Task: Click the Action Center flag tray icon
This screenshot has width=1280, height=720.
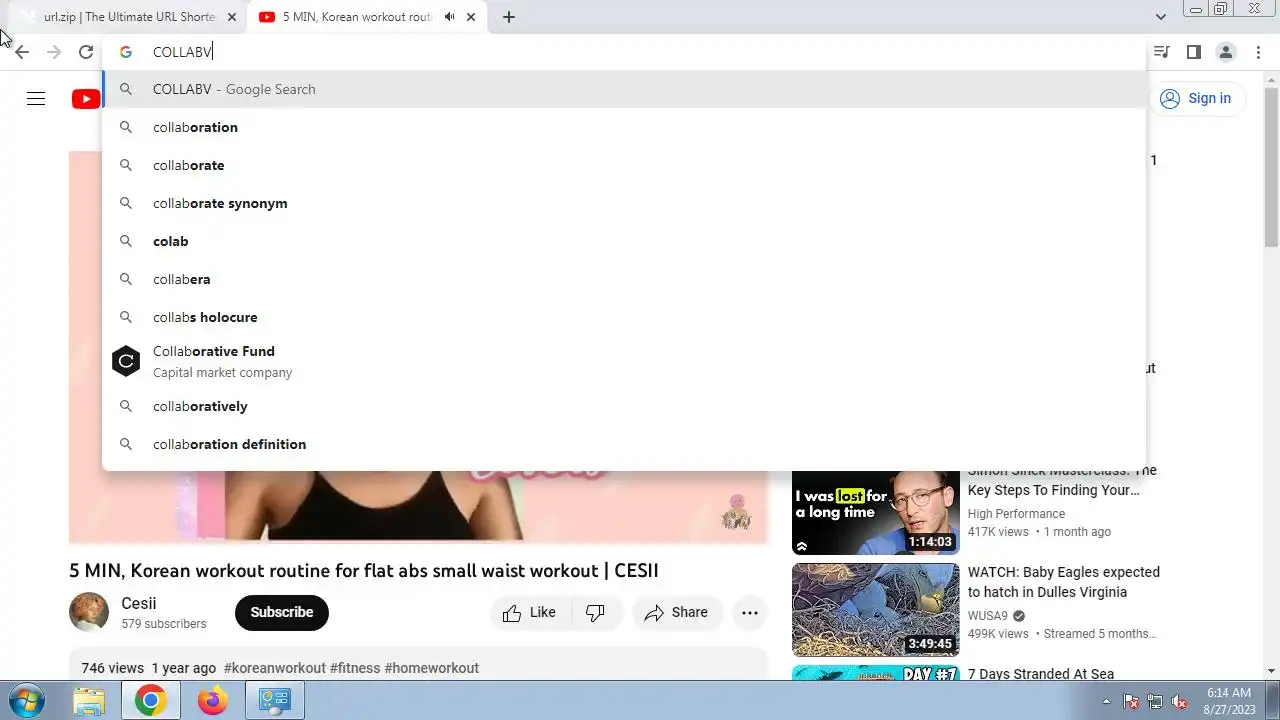Action: pyautogui.click(x=1131, y=701)
